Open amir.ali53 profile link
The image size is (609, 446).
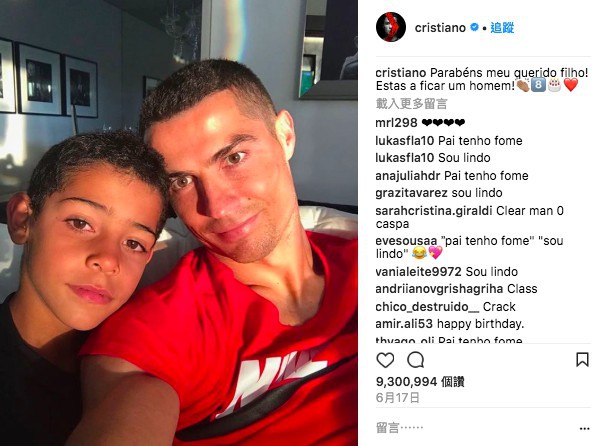pos(404,324)
